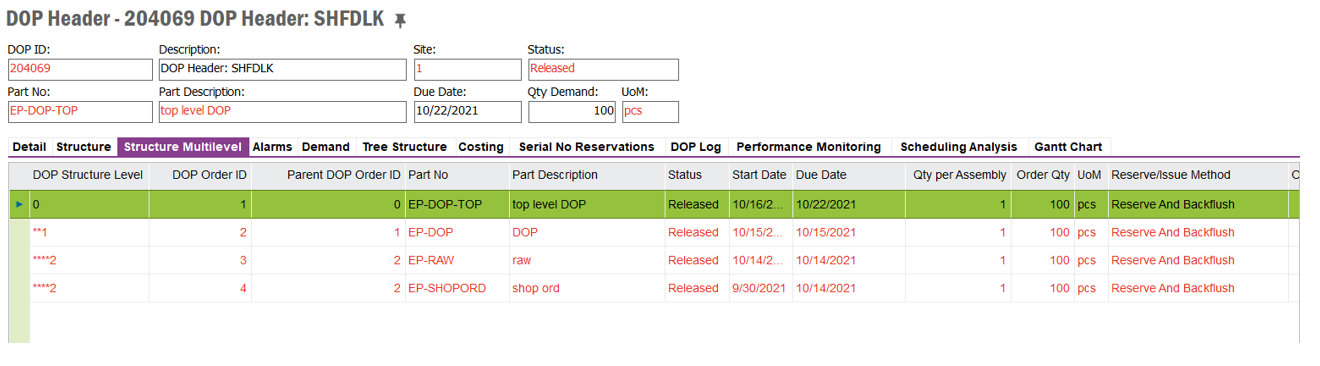This screenshot has height=366, width=1320.
Task: Sort by the DOP Structure Level column header
Action: 88,175
